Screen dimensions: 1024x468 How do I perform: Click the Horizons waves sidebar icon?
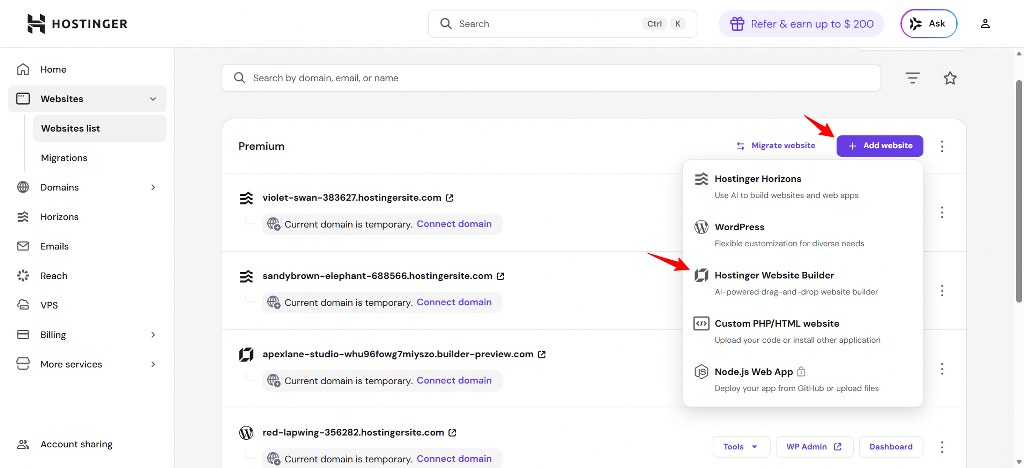click(x=23, y=217)
